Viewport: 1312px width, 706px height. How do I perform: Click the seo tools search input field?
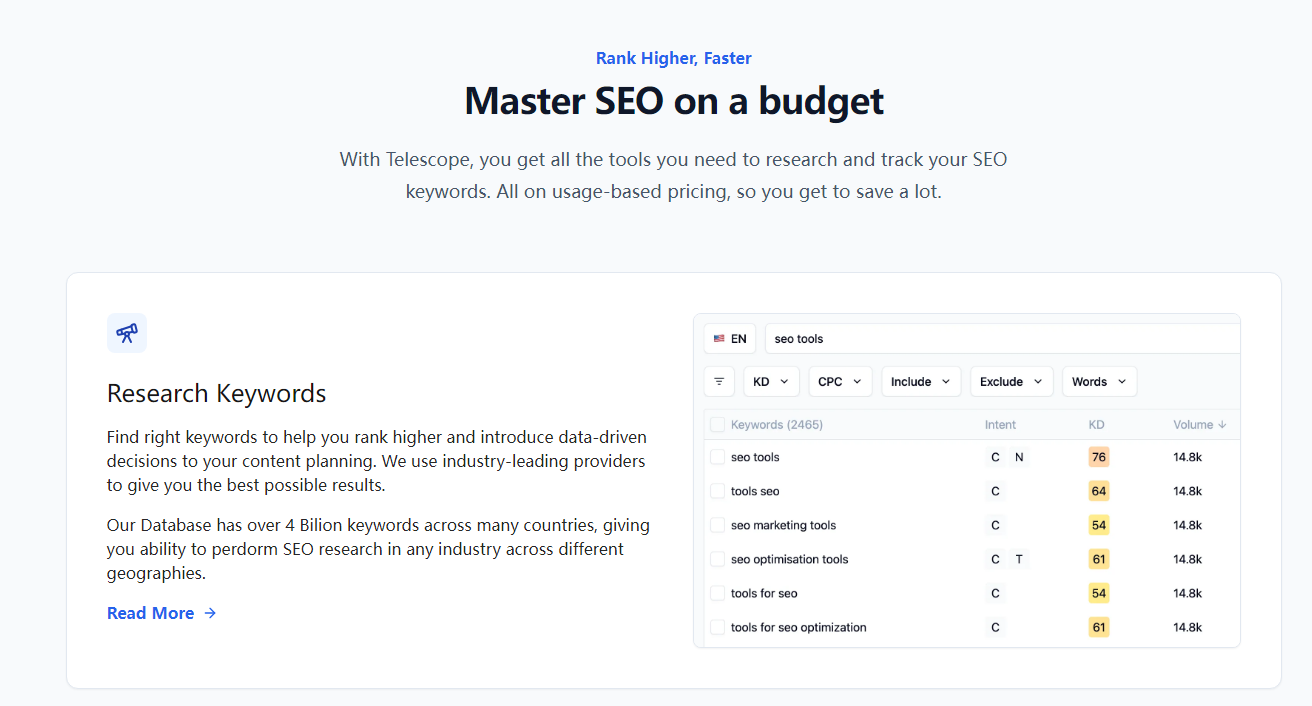click(1000, 339)
